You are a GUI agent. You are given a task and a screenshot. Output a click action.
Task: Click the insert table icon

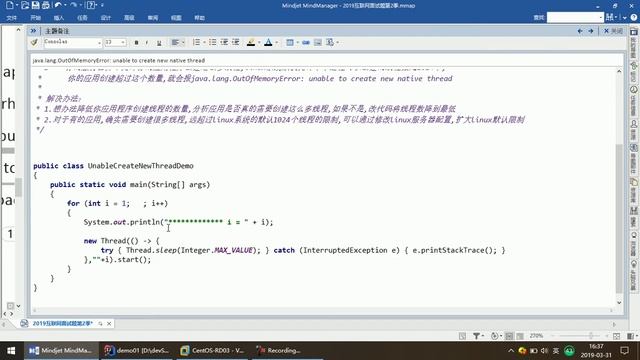point(289,42)
